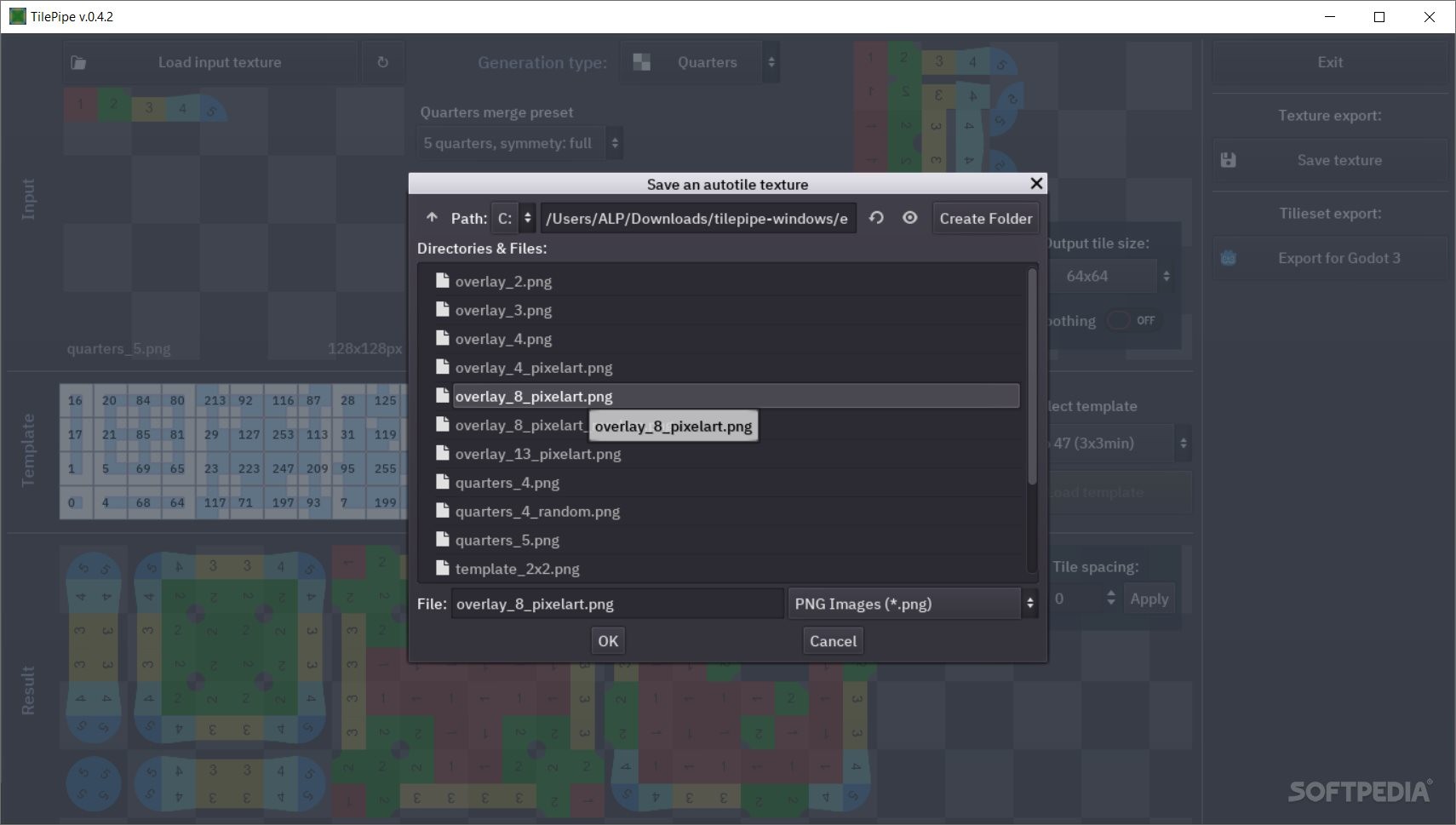Close the Save an autotile texture dialog
The width and height of the screenshot is (1456, 825).
tap(1036, 183)
